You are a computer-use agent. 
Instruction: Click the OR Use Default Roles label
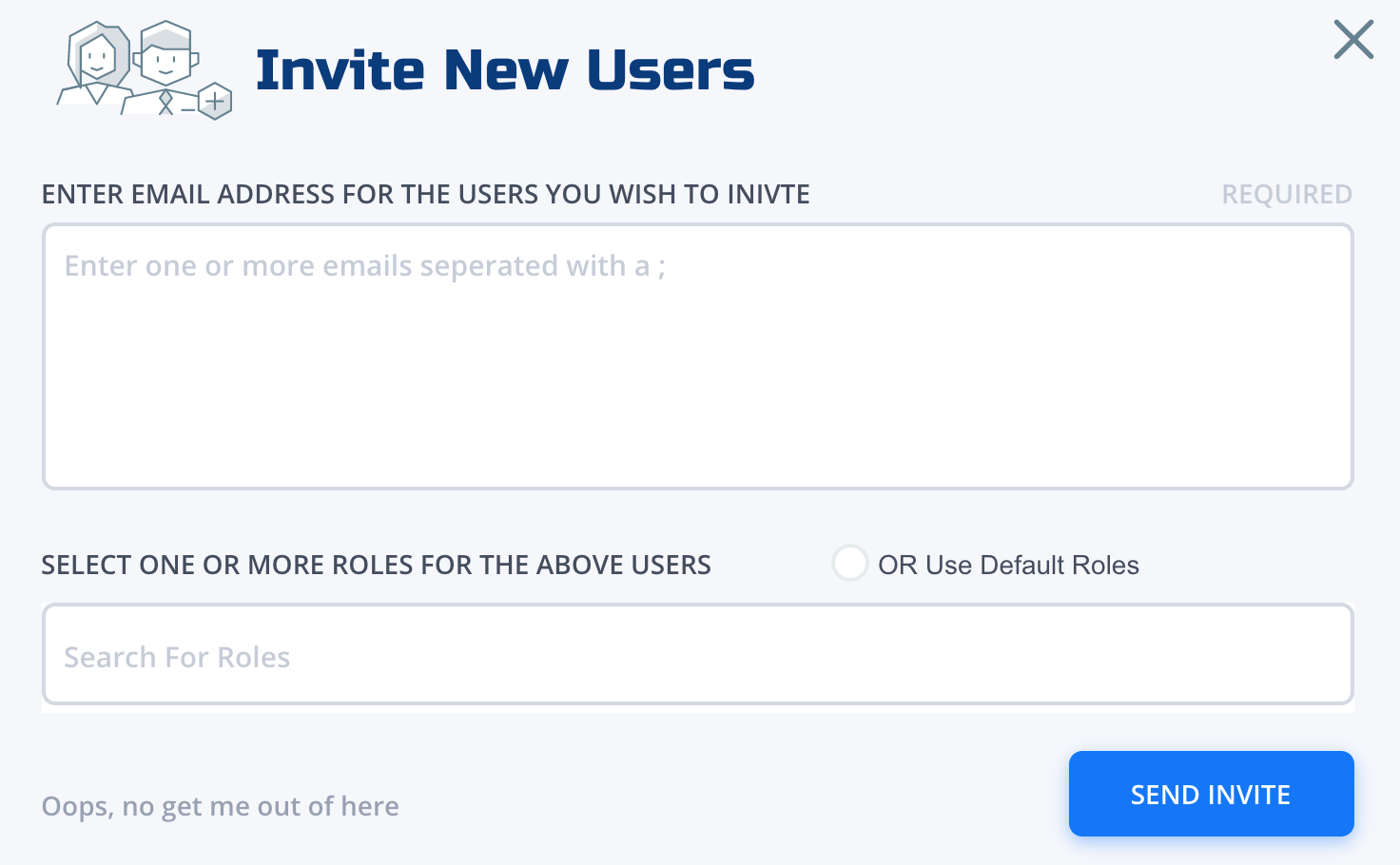[1008, 565]
